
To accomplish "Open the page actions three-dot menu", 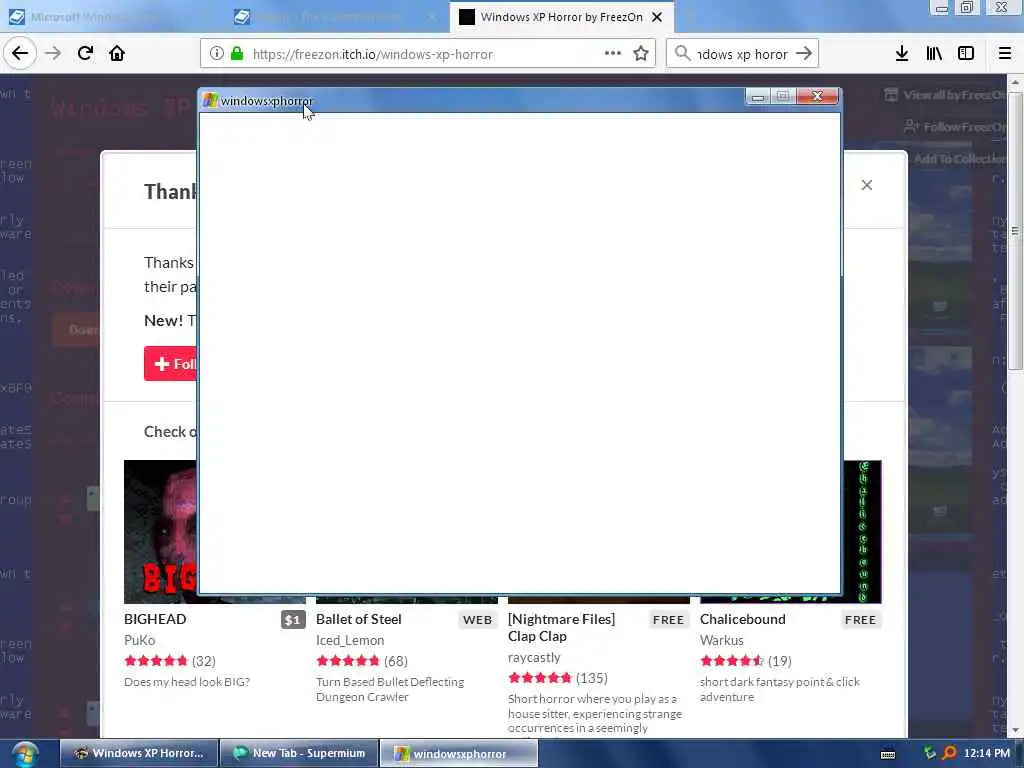I will [x=613, y=53].
